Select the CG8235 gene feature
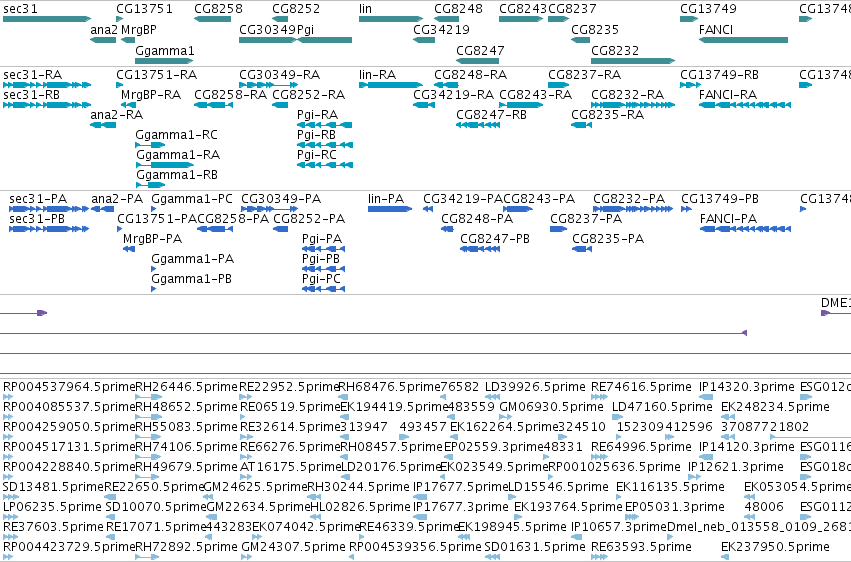Screen dimensions: 851x562 point(580,40)
